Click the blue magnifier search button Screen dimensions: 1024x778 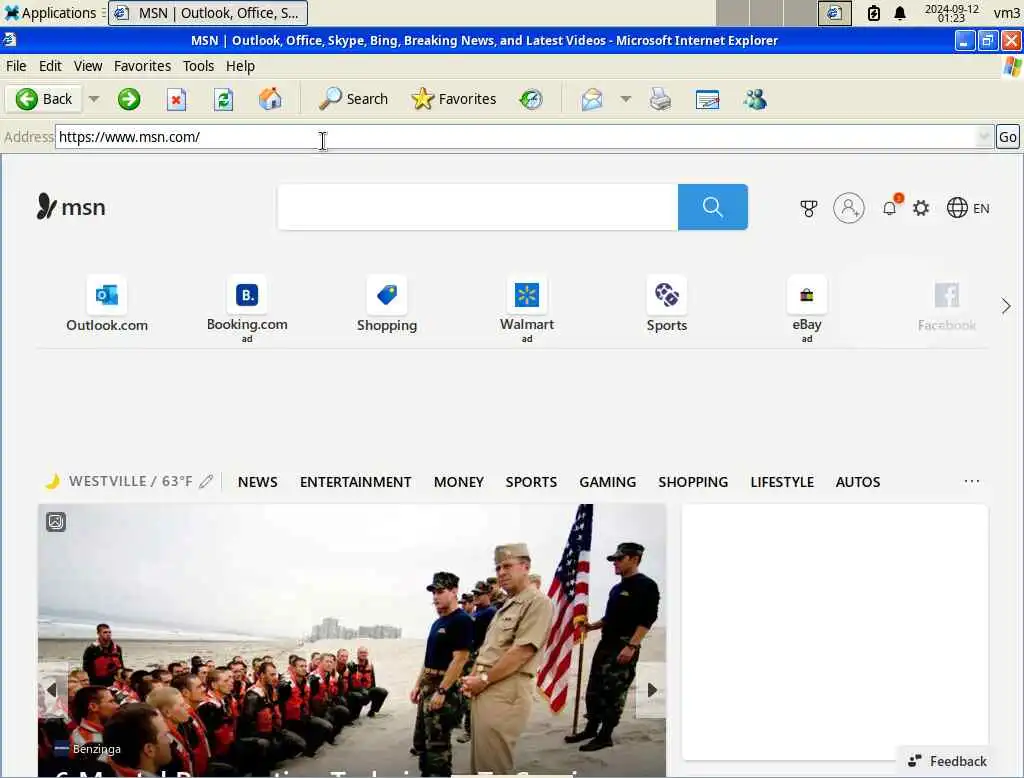pos(712,207)
